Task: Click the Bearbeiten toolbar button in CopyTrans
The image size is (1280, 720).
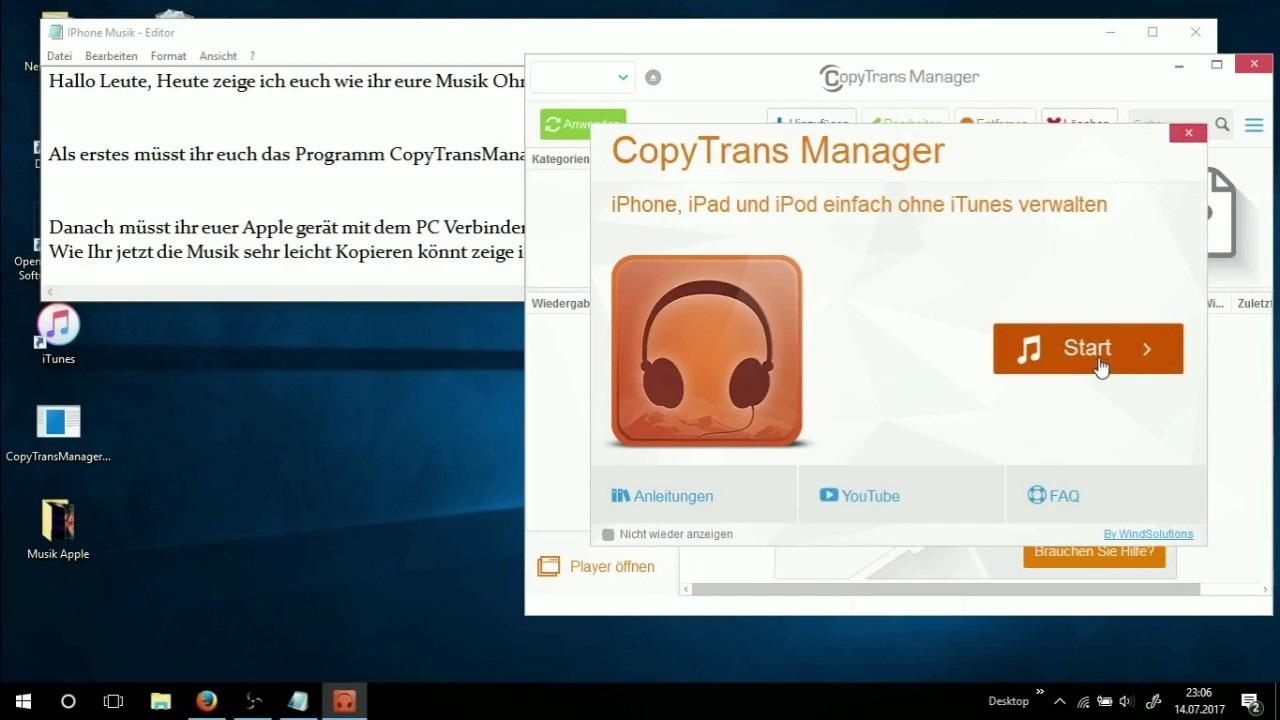Action: [905, 120]
